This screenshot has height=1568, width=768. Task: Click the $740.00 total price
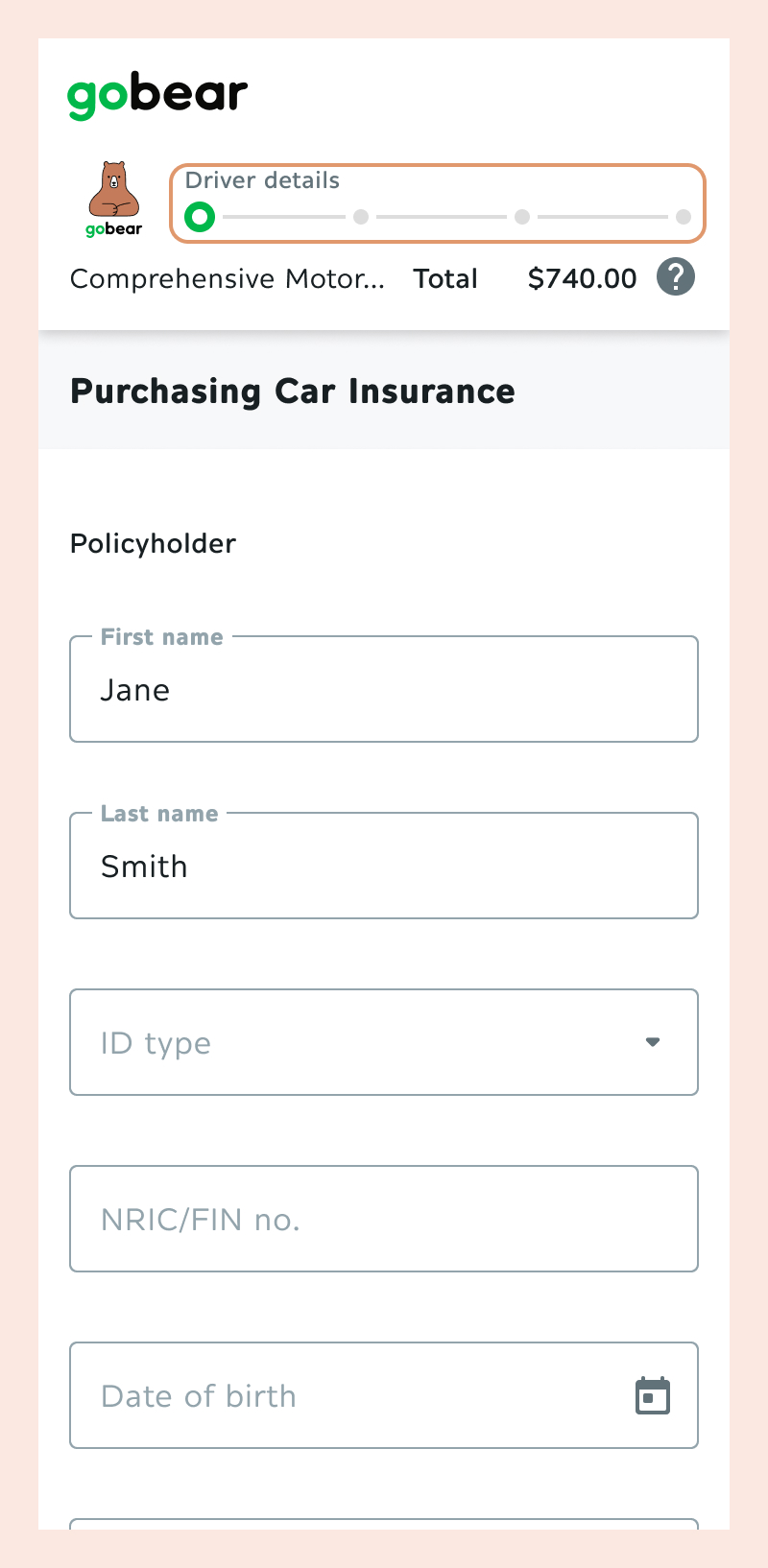click(x=582, y=278)
